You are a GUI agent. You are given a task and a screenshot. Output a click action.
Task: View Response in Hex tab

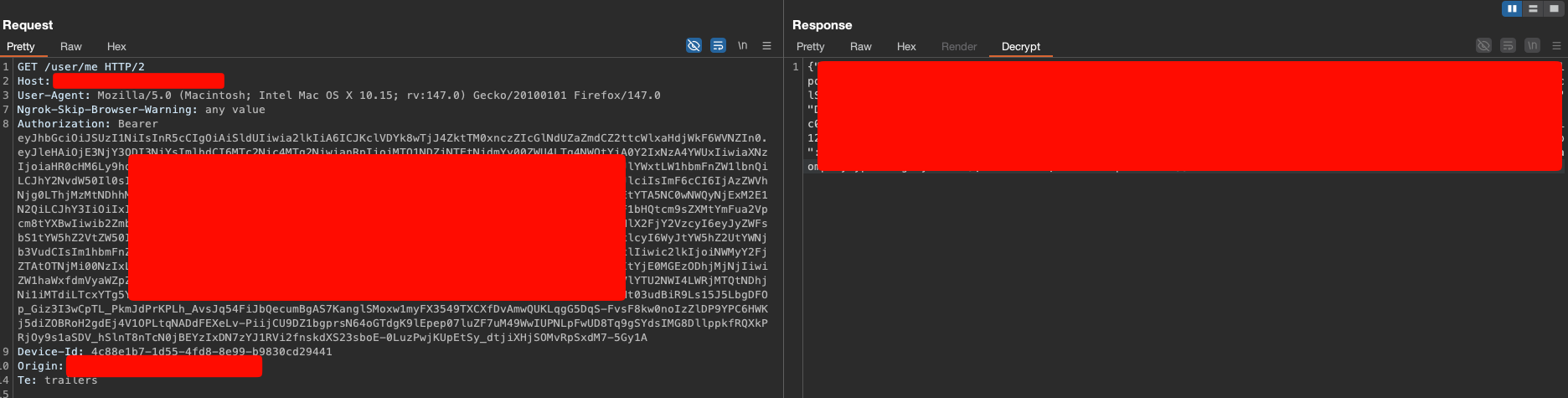pos(906,47)
